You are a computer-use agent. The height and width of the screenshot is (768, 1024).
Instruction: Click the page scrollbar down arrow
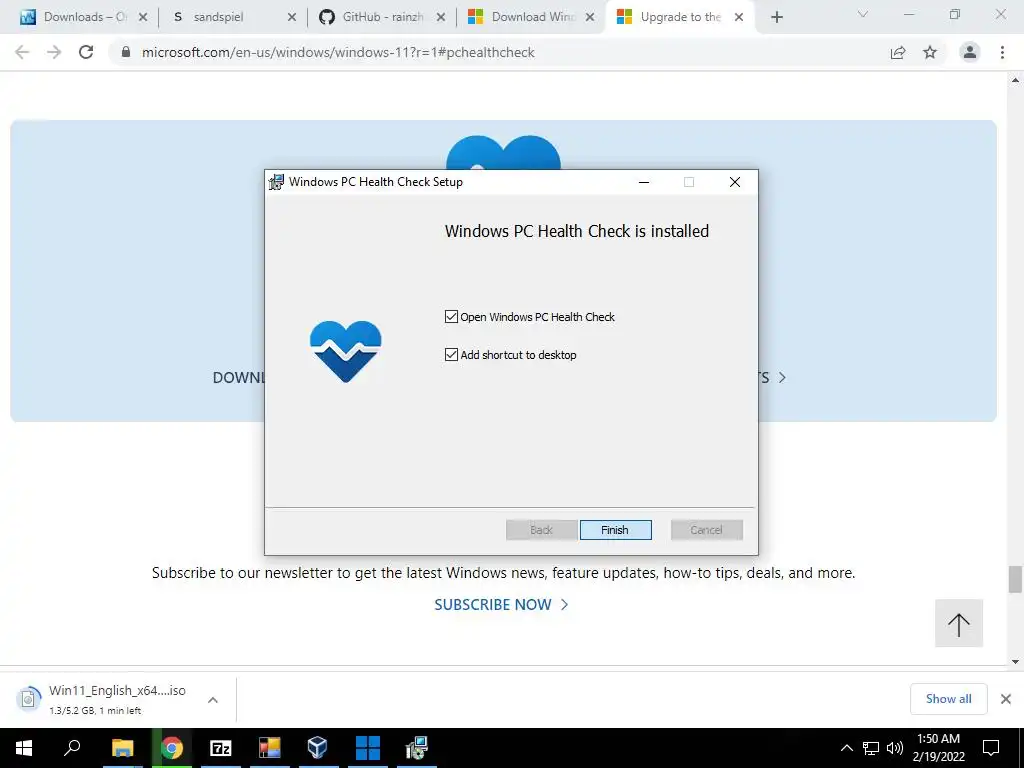point(1015,661)
